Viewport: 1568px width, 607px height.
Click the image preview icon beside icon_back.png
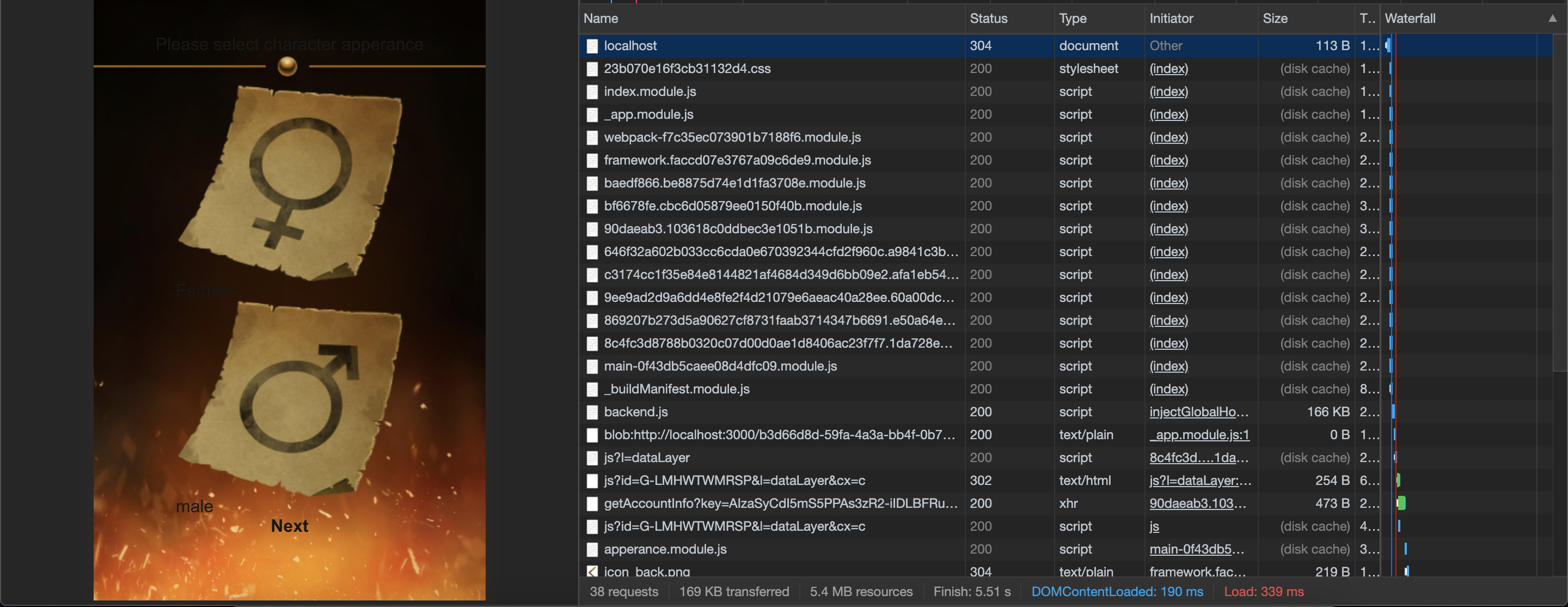[592, 572]
